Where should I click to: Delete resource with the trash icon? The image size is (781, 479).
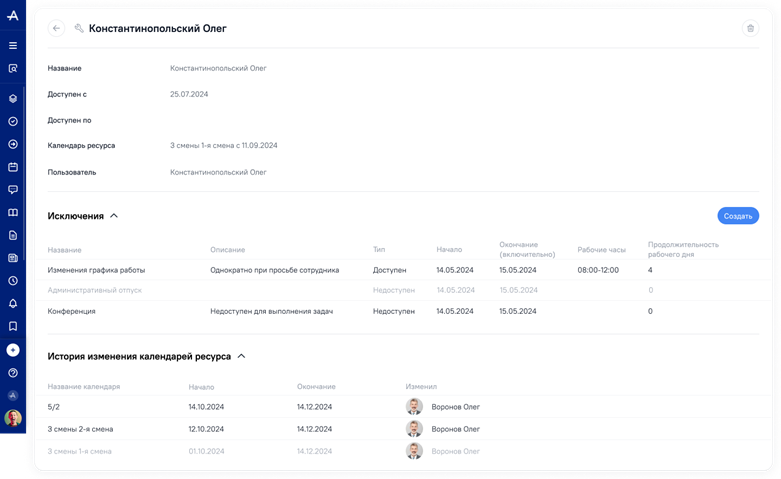click(751, 28)
